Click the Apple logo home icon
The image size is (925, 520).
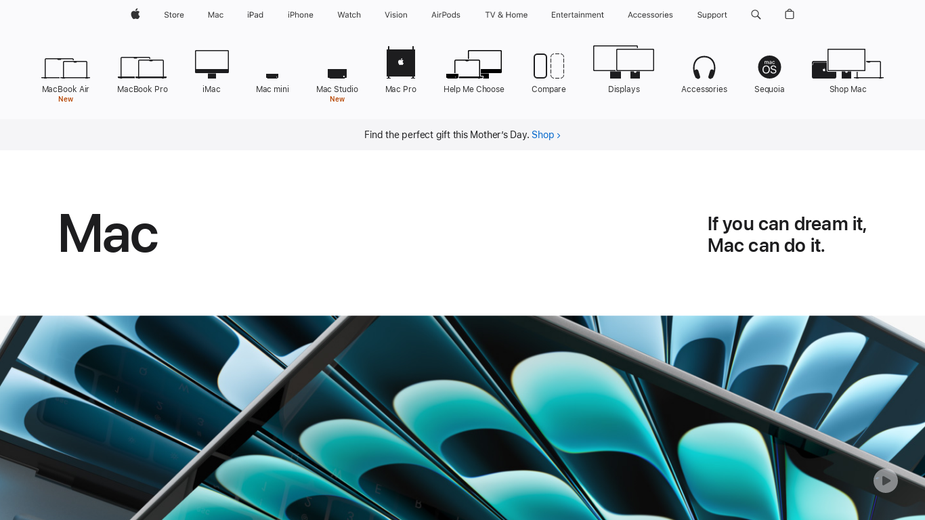pos(135,14)
